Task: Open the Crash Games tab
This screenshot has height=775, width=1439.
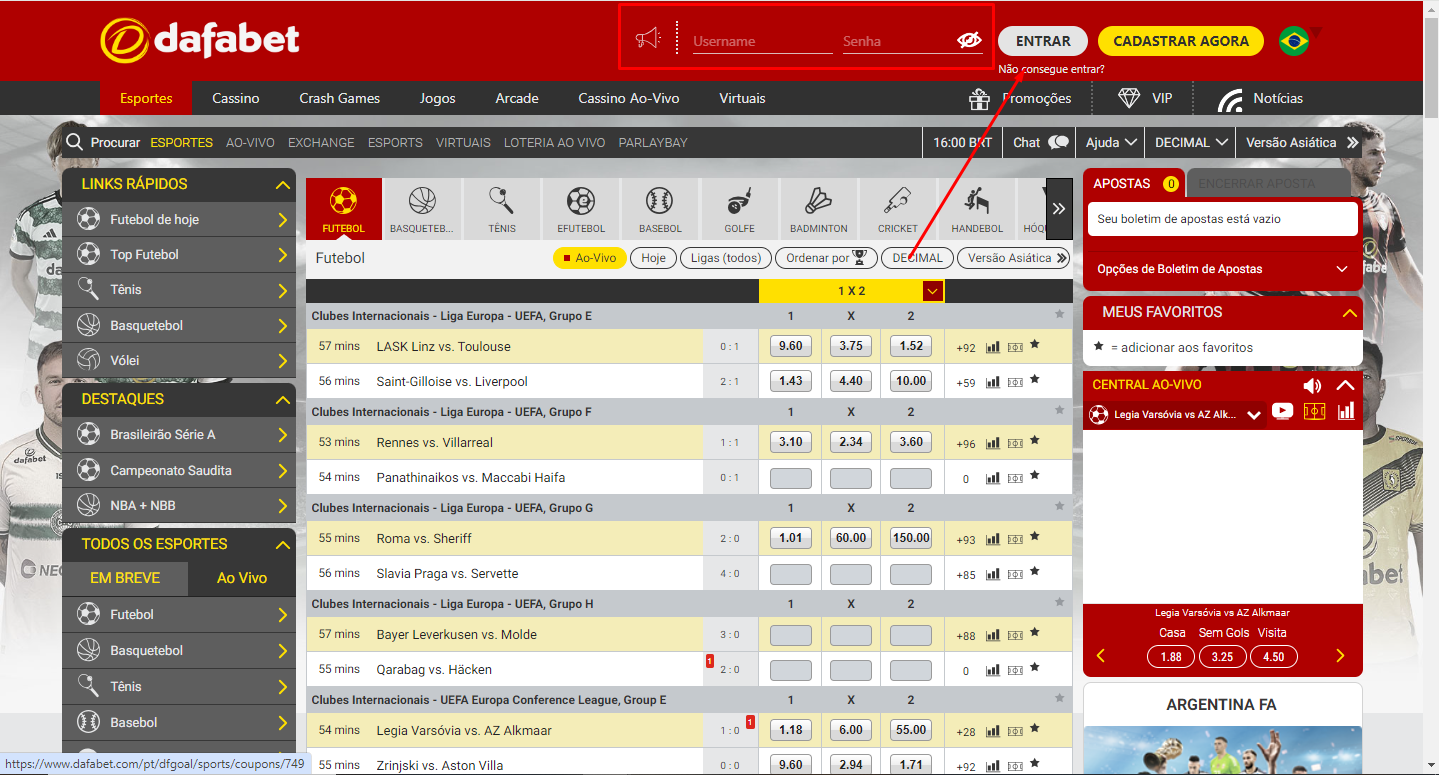Action: point(340,98)
